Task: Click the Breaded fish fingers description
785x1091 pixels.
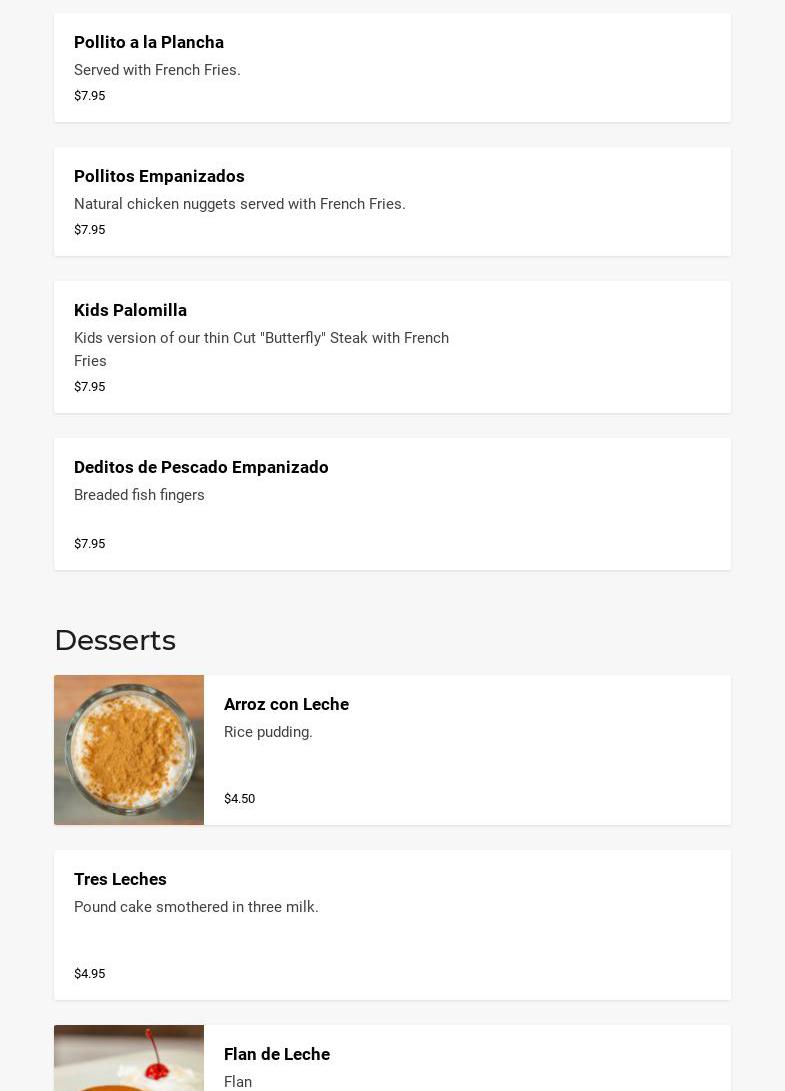Action: [139, 495]
